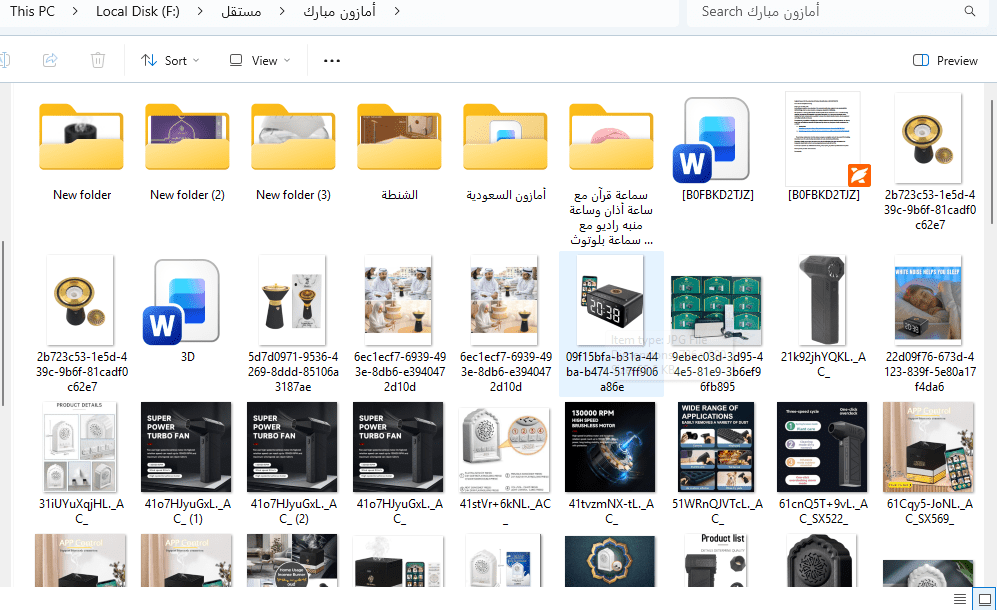Select the Product list image thumbnail
This screenshot has height=610, width=997.
click(717, 560)
